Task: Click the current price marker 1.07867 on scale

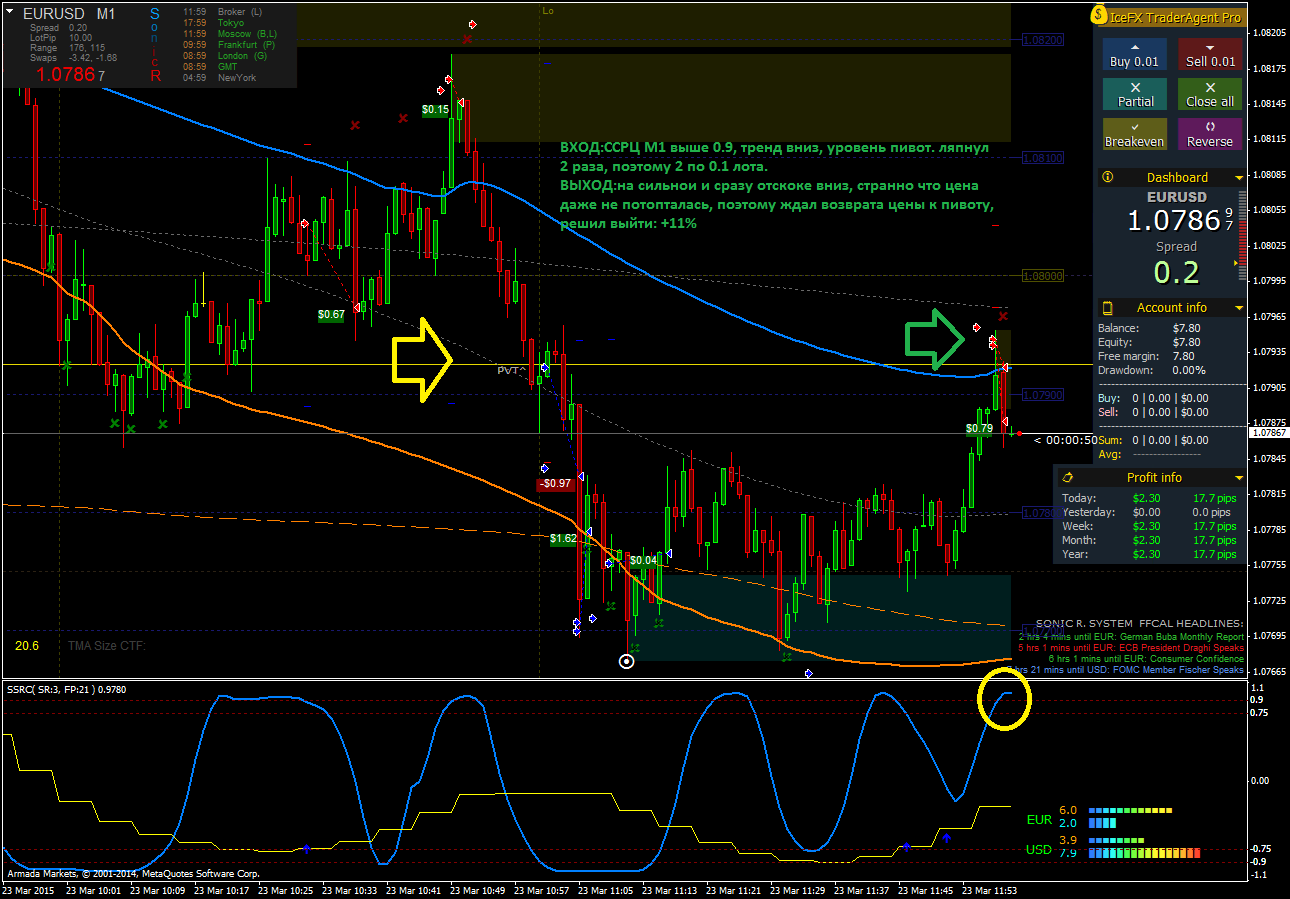Action: pos(1268,433)
